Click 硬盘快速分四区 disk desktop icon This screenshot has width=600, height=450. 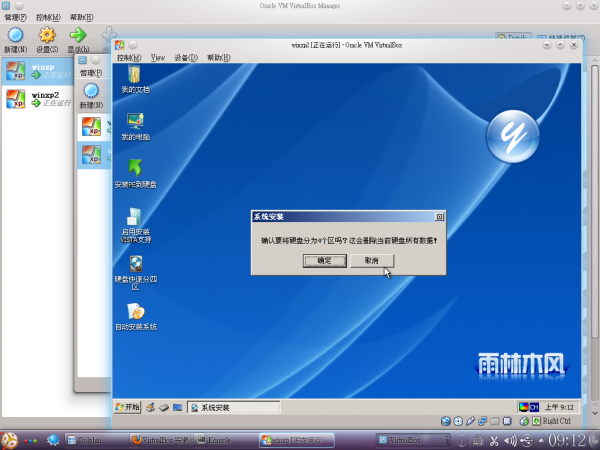[135, 273]
